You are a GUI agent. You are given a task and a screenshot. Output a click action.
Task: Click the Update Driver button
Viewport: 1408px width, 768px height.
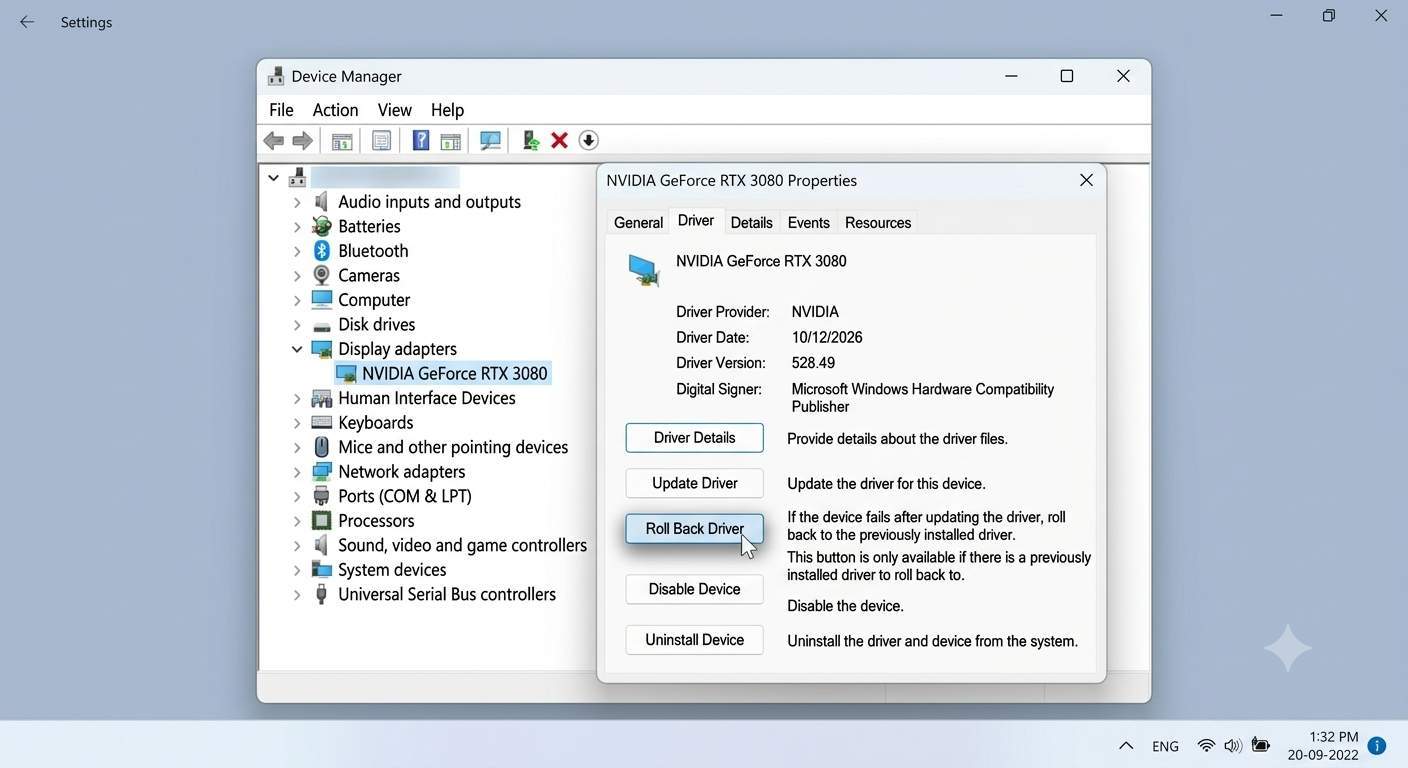click(695, 483)
